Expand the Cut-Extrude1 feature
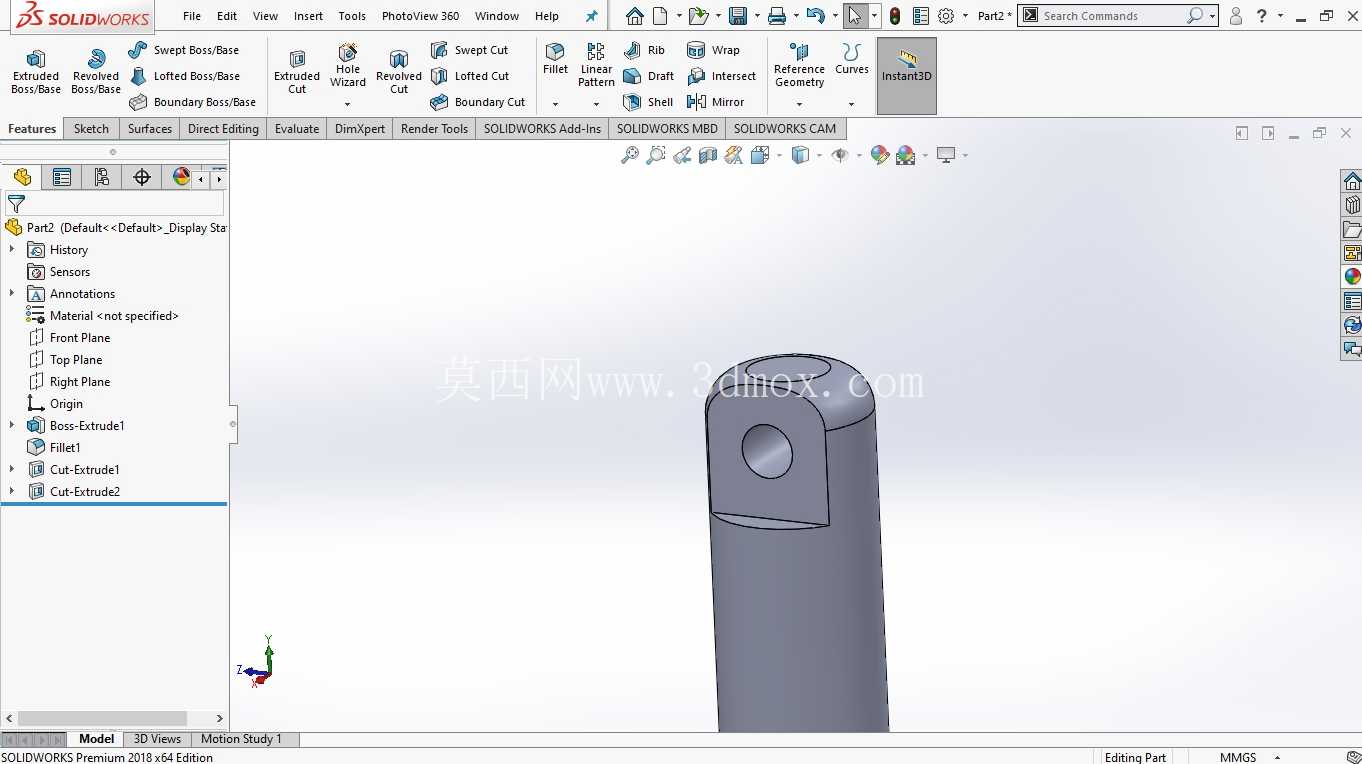Screen dimensions: 1362x764 tap(12, 470)
